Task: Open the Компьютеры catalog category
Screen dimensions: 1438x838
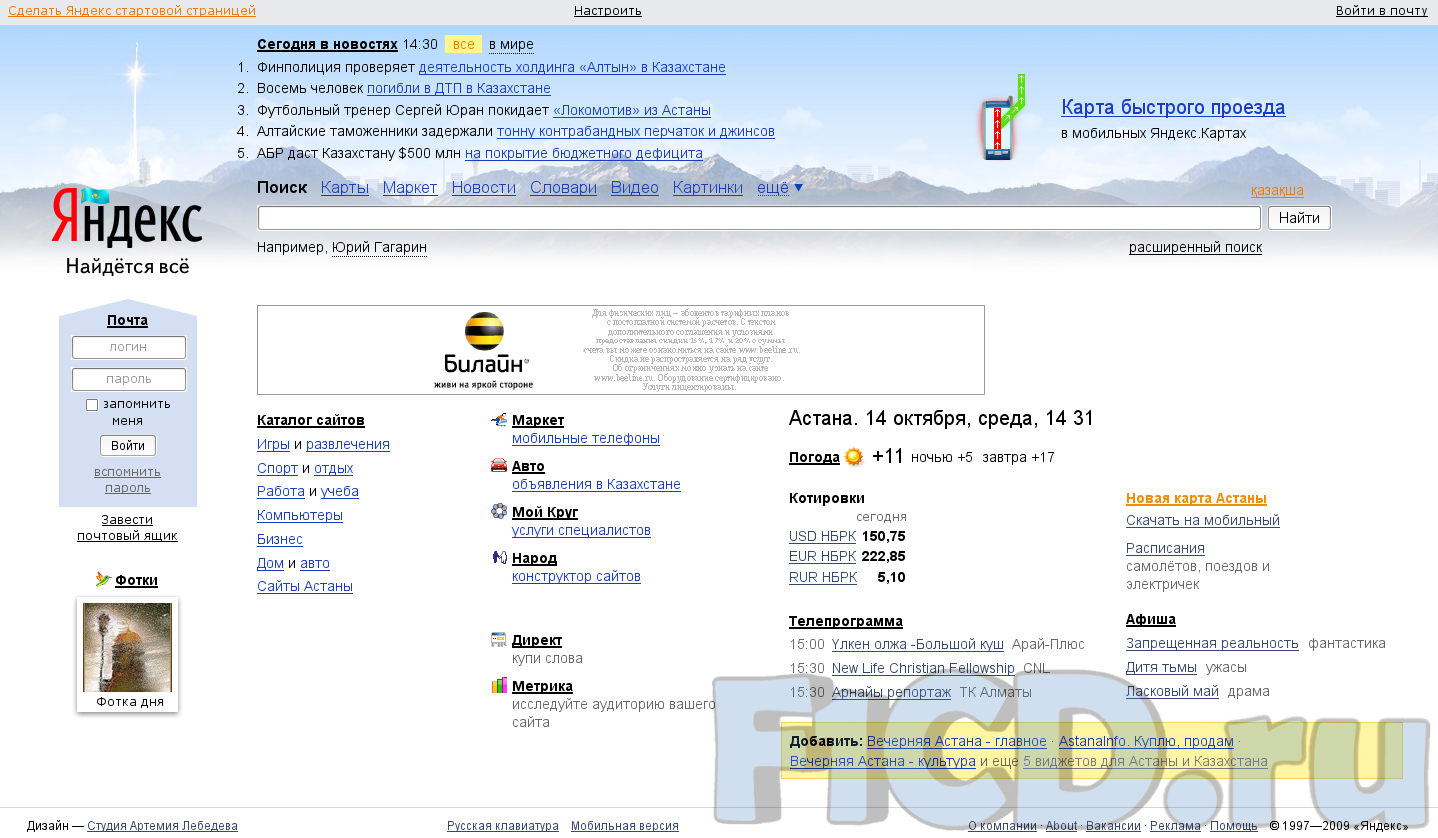Action: point(300,516)
